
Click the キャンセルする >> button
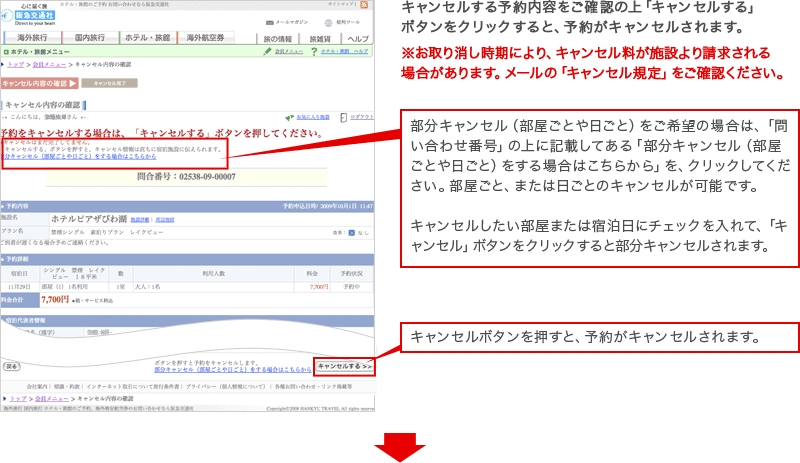coord(344,366)
